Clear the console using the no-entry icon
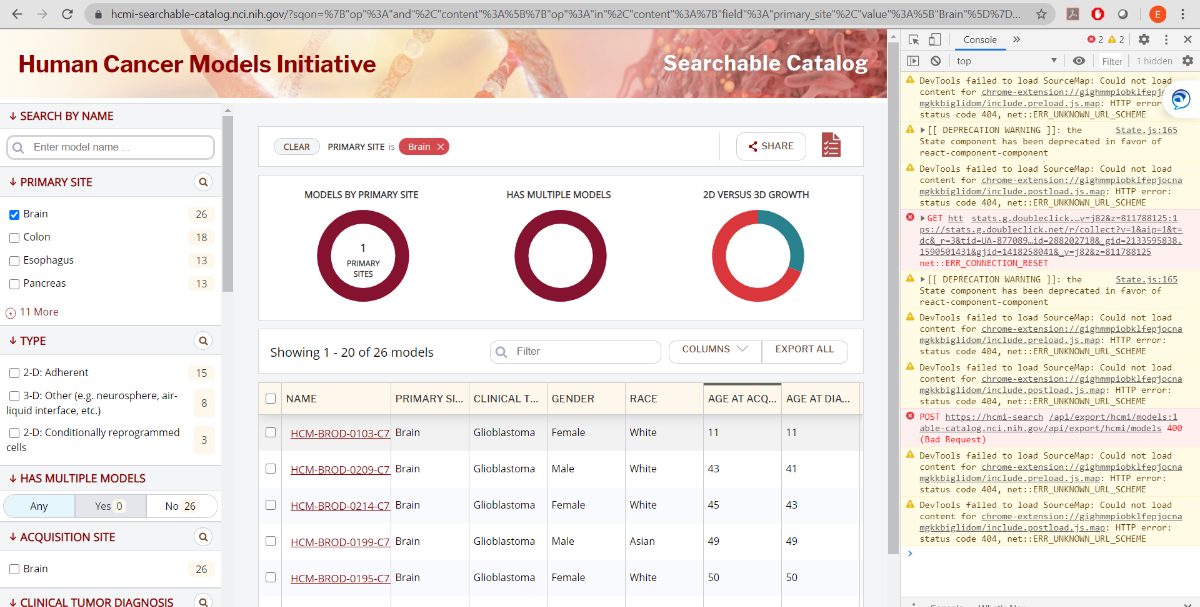The height and width of the screenshot is (607, 1200). click(935, 60)
